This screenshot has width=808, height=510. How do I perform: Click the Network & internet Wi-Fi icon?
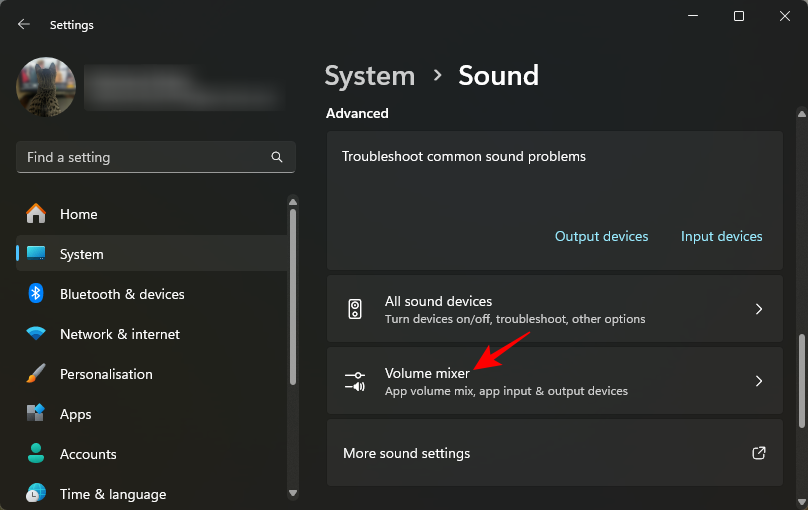click(36, 334)
